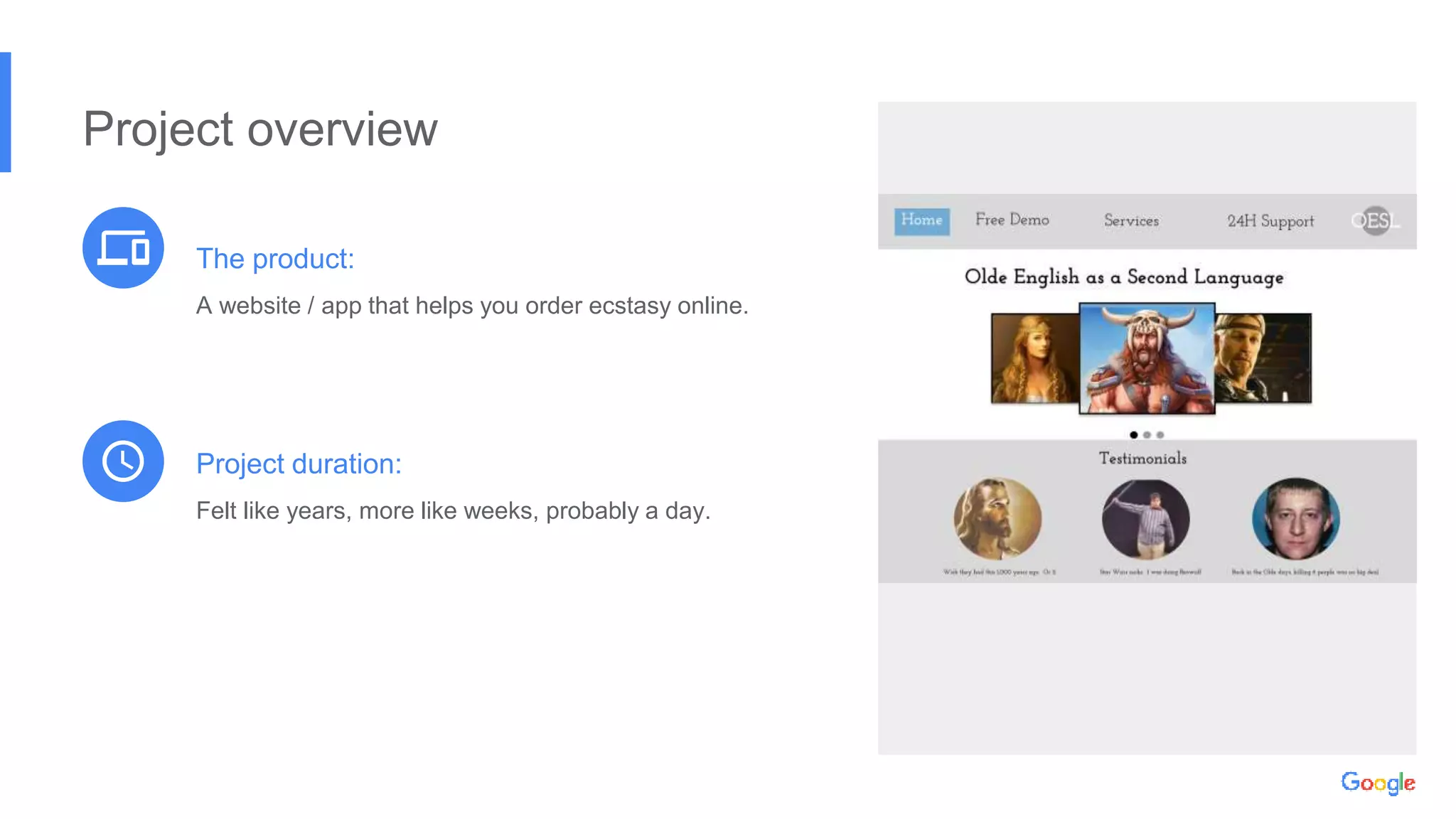Click the right carousel image of warrior
This screenshot has width=1456, height=819.
[1264, 359]
